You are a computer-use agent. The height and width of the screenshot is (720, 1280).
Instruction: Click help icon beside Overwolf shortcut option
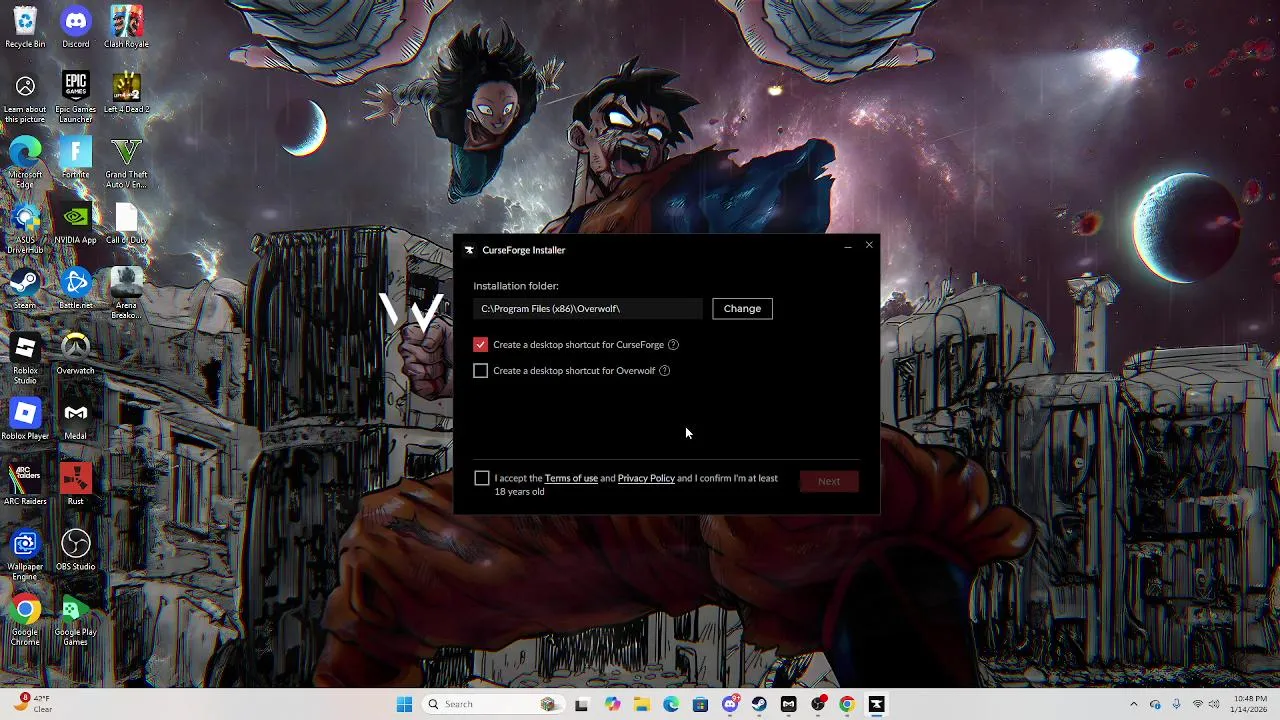click(x=665, y=370)
